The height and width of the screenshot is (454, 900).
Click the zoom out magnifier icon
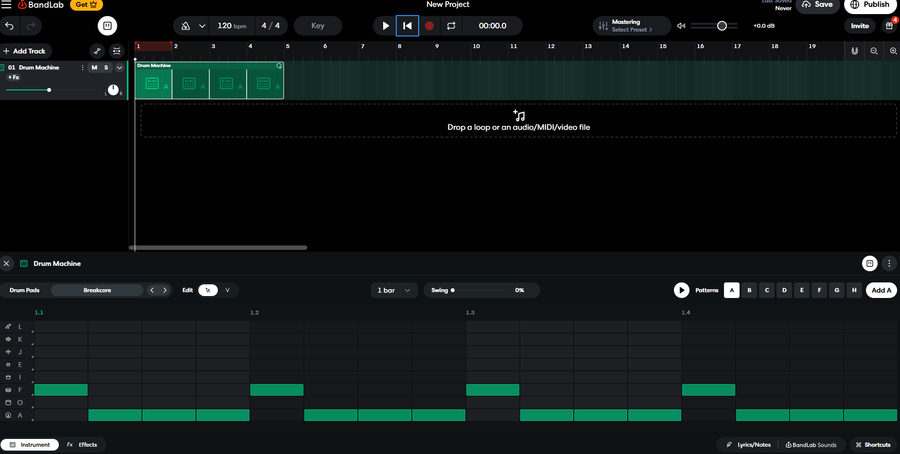coord(874,51)
